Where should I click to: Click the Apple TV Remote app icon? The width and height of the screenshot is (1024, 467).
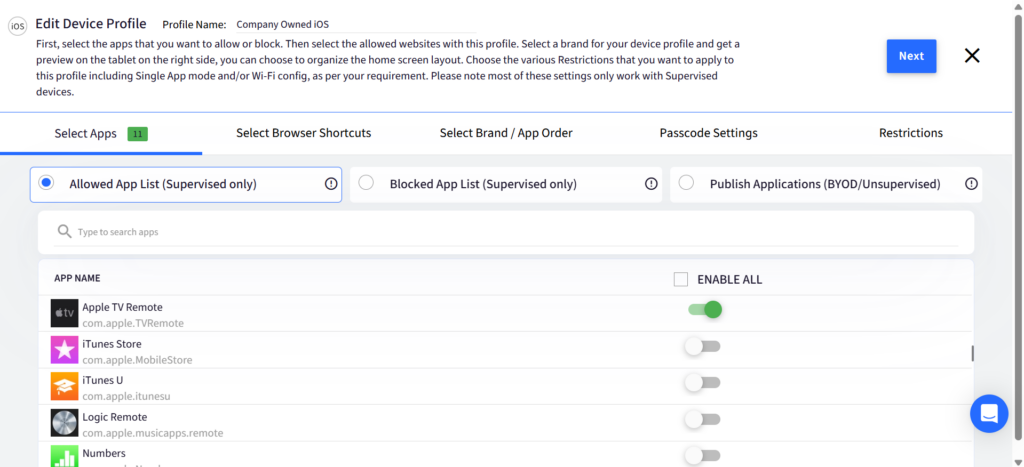(x=65, y=313)
